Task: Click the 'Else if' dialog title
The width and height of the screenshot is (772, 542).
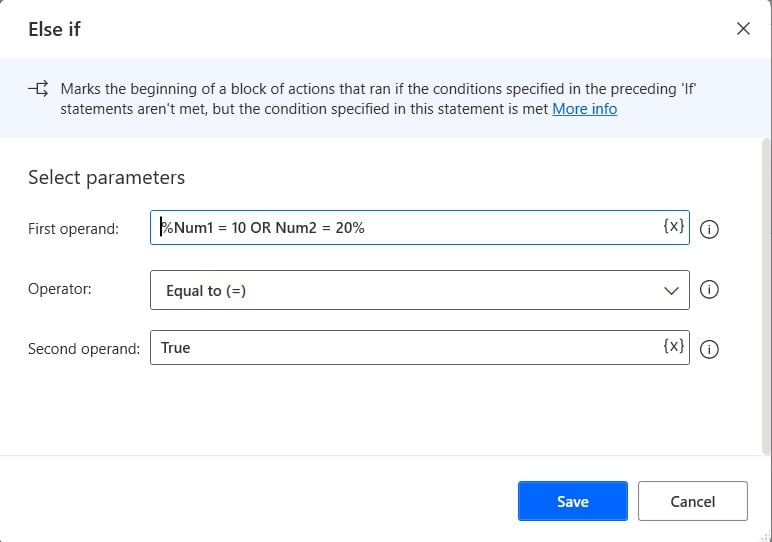Action: pos(54,29)
